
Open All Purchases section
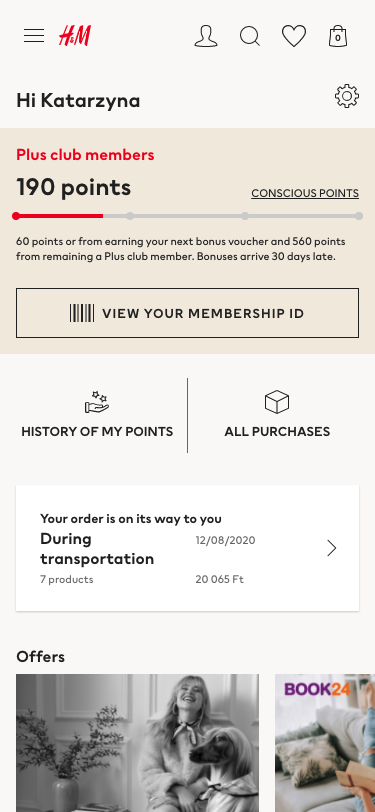[x=277, y=415]
